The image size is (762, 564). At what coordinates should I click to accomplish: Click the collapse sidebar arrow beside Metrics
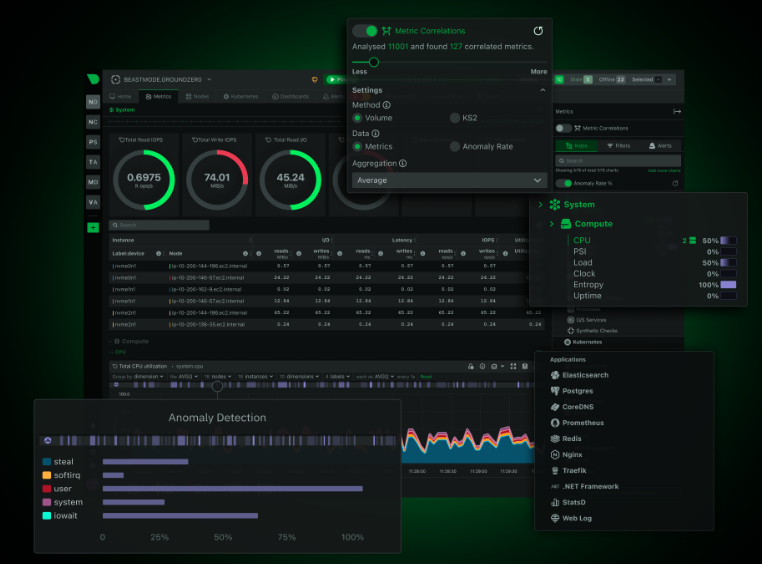tap(676, 112)
